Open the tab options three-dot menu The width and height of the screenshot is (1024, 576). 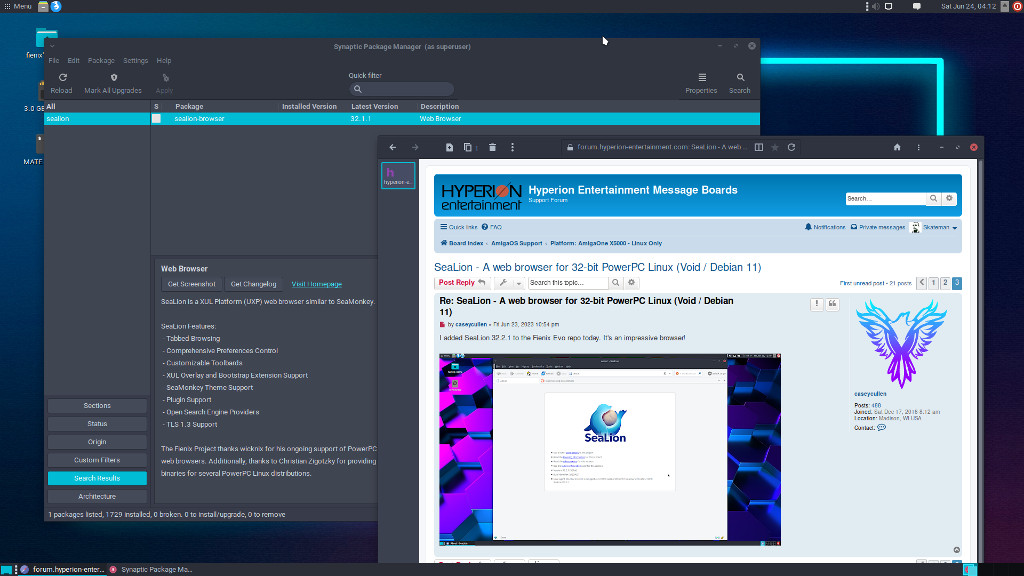[x=513, y=148]
